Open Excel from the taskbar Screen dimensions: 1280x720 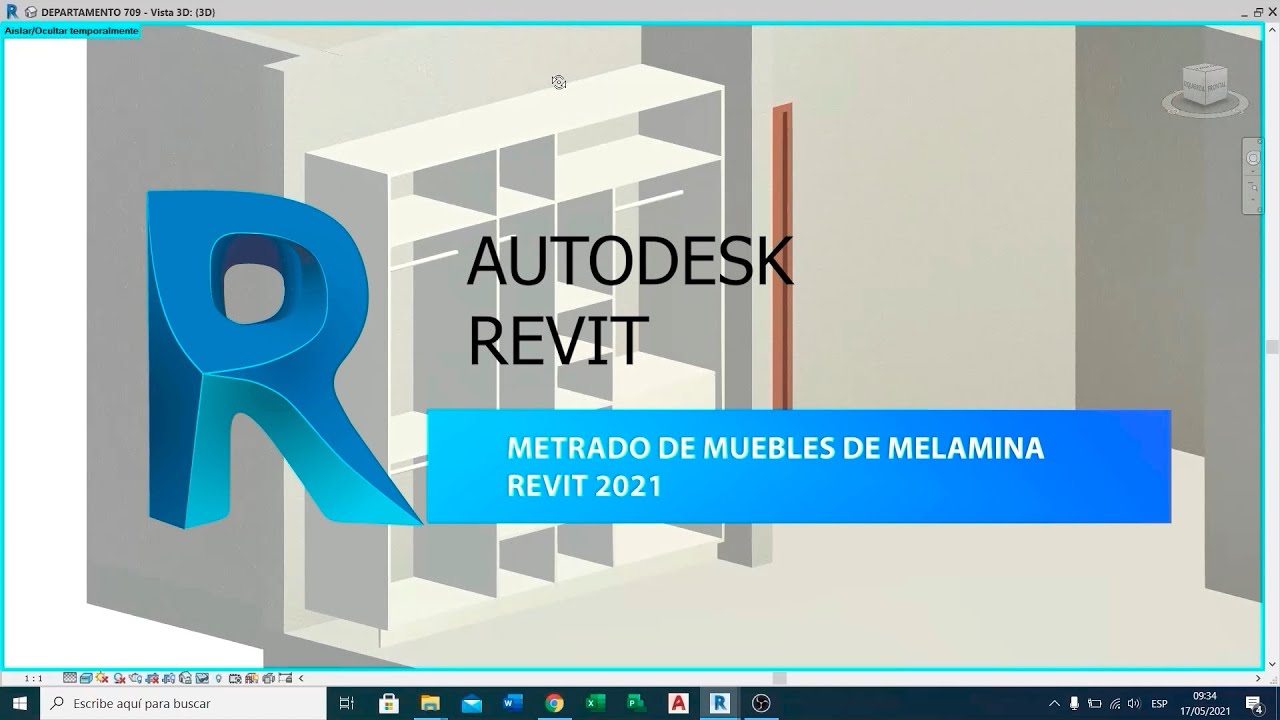(595, 703)
